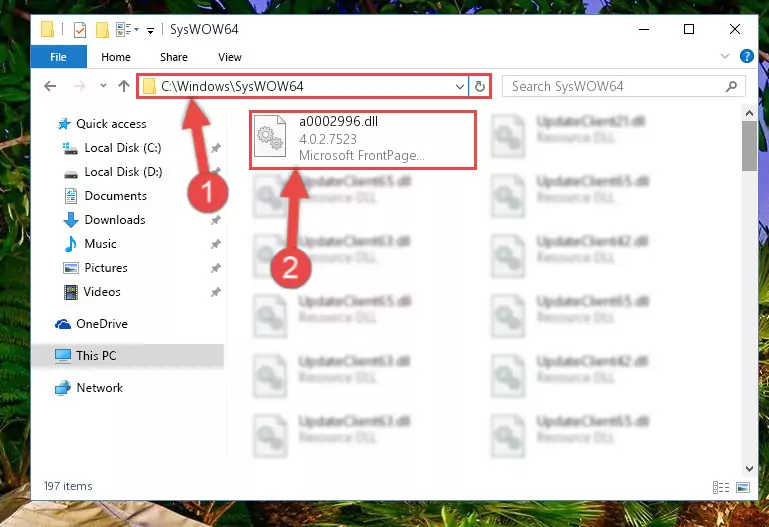The height and width of the screenshot is (527, 769).
Task: Click the Pictures icon in the sidebar
Action: pyautogui.click(x=71, y=268)
